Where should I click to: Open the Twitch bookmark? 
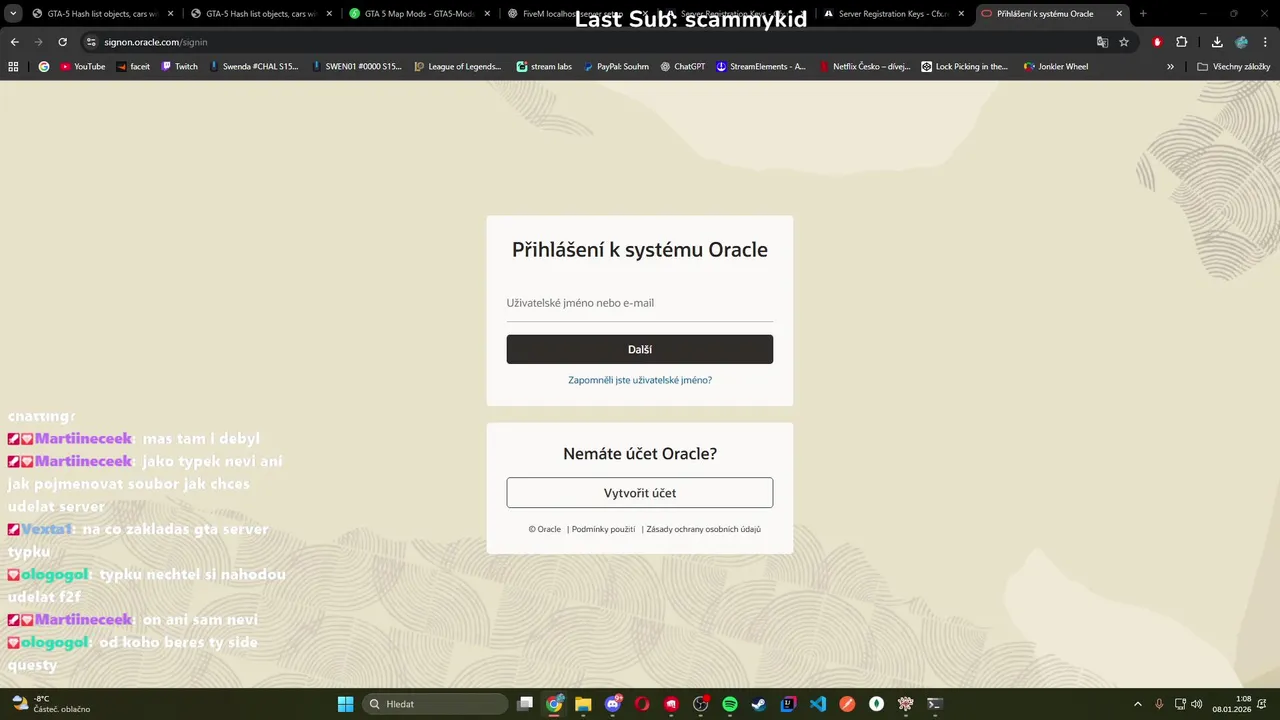click(179, 66)
